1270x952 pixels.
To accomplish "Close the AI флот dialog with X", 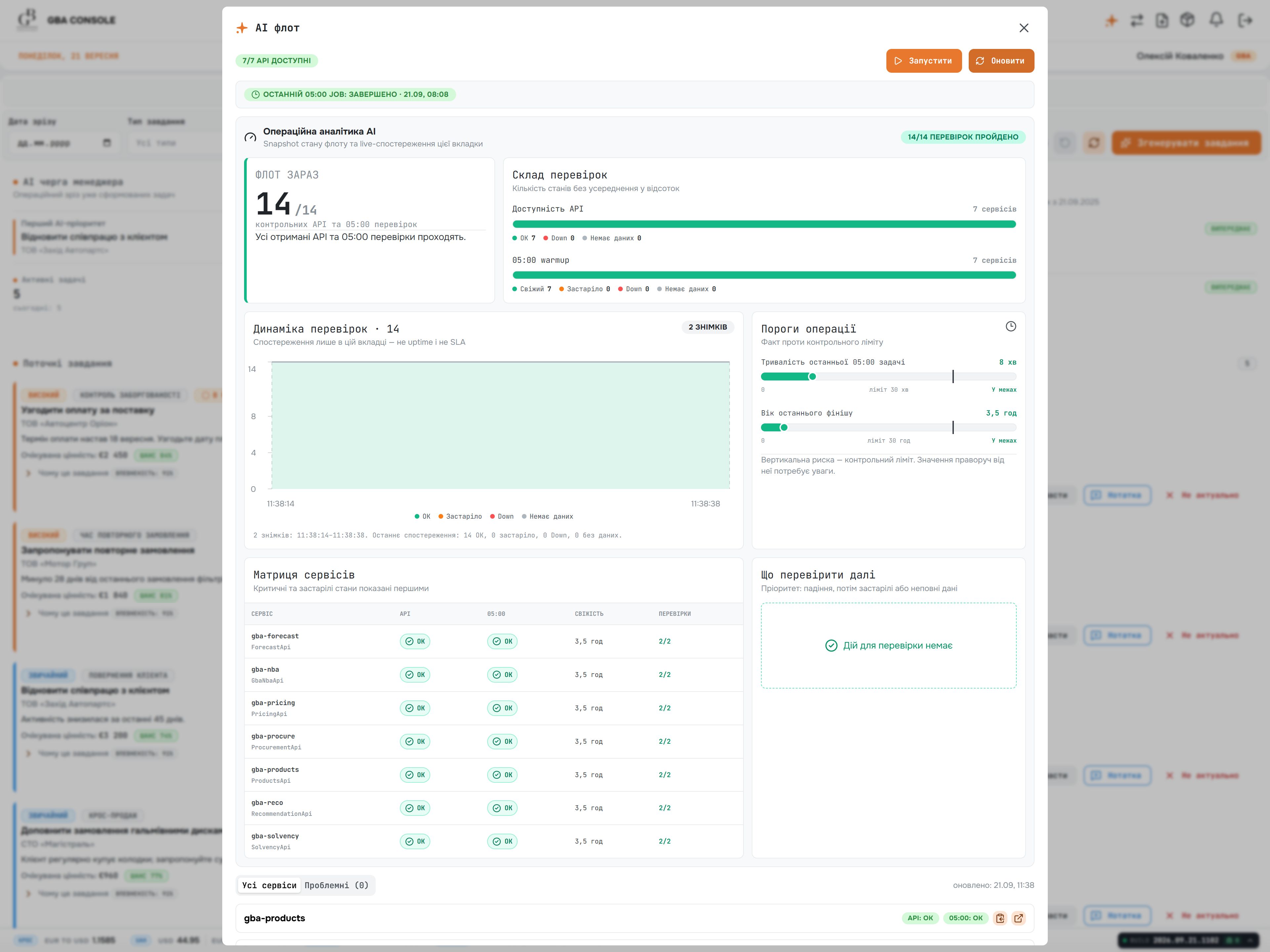I will [x=1024, y=28].
